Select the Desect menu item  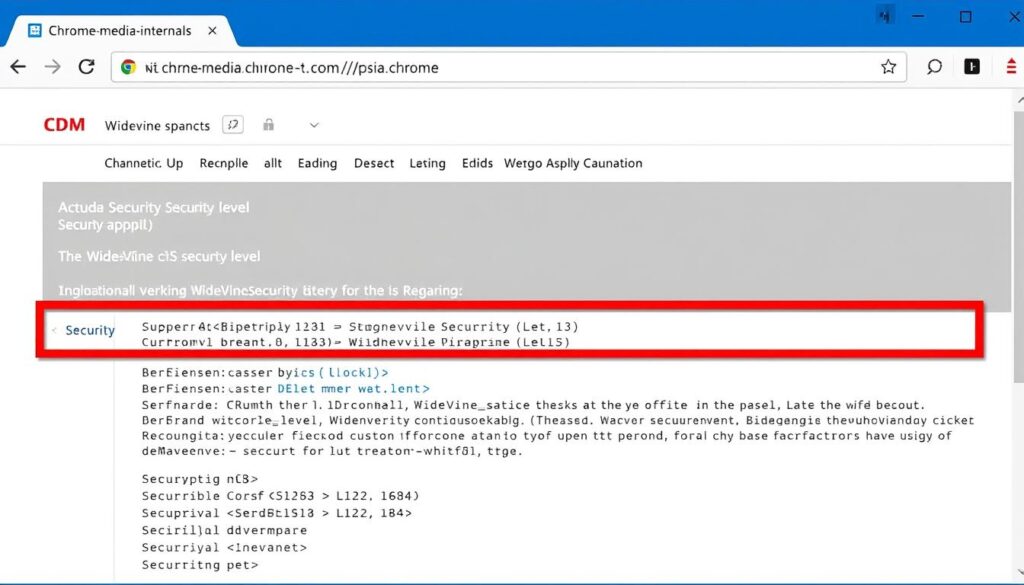click(373, 163)
